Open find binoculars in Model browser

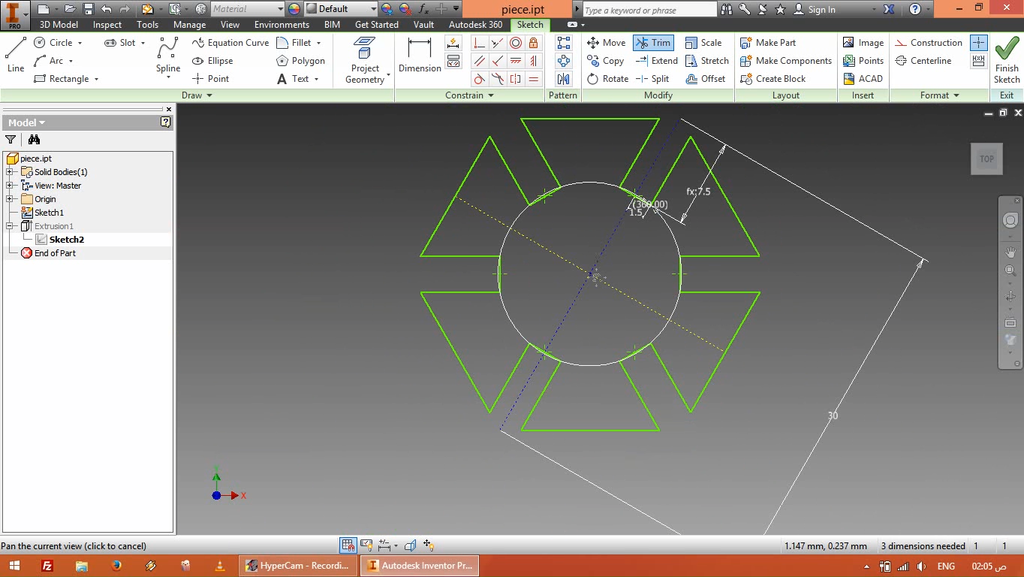pyautogui.click(x=34, y=139)
